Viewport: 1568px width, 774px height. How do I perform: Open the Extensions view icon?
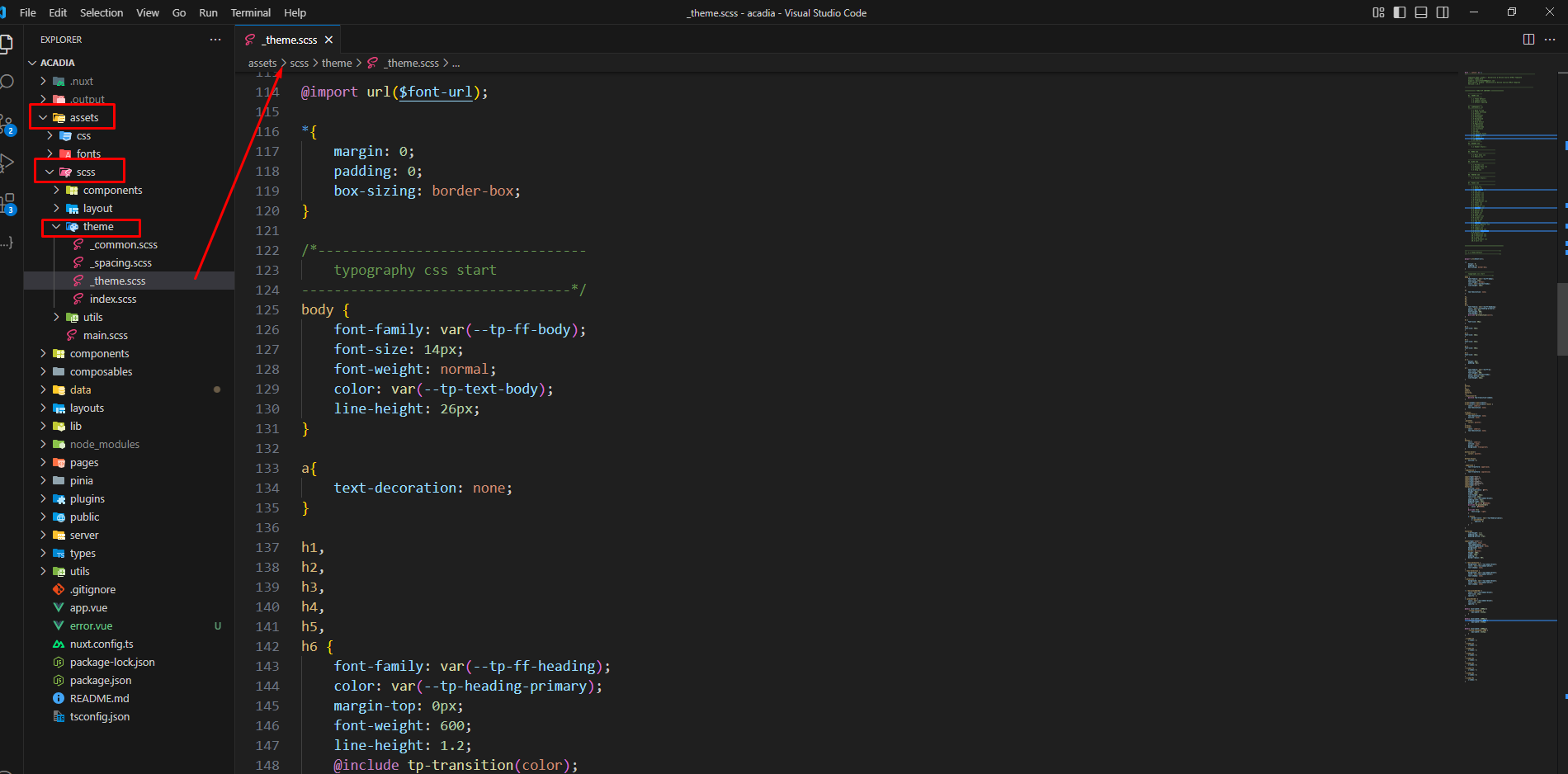[x=7, y=203]
